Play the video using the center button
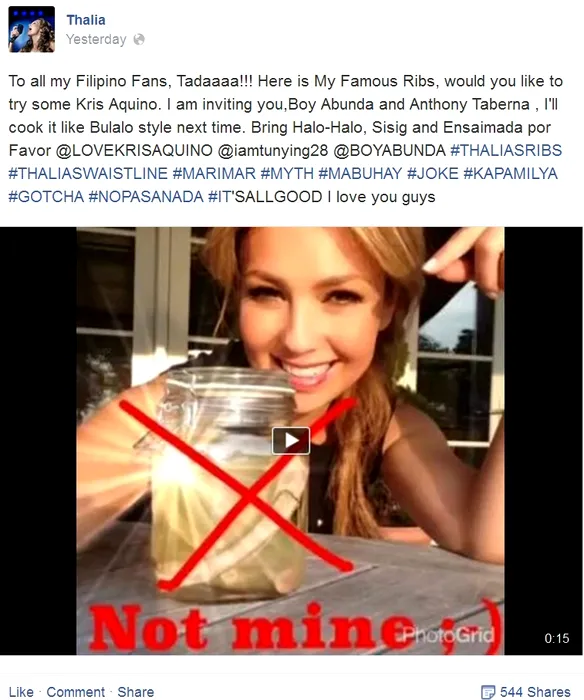 coord(291,441)
